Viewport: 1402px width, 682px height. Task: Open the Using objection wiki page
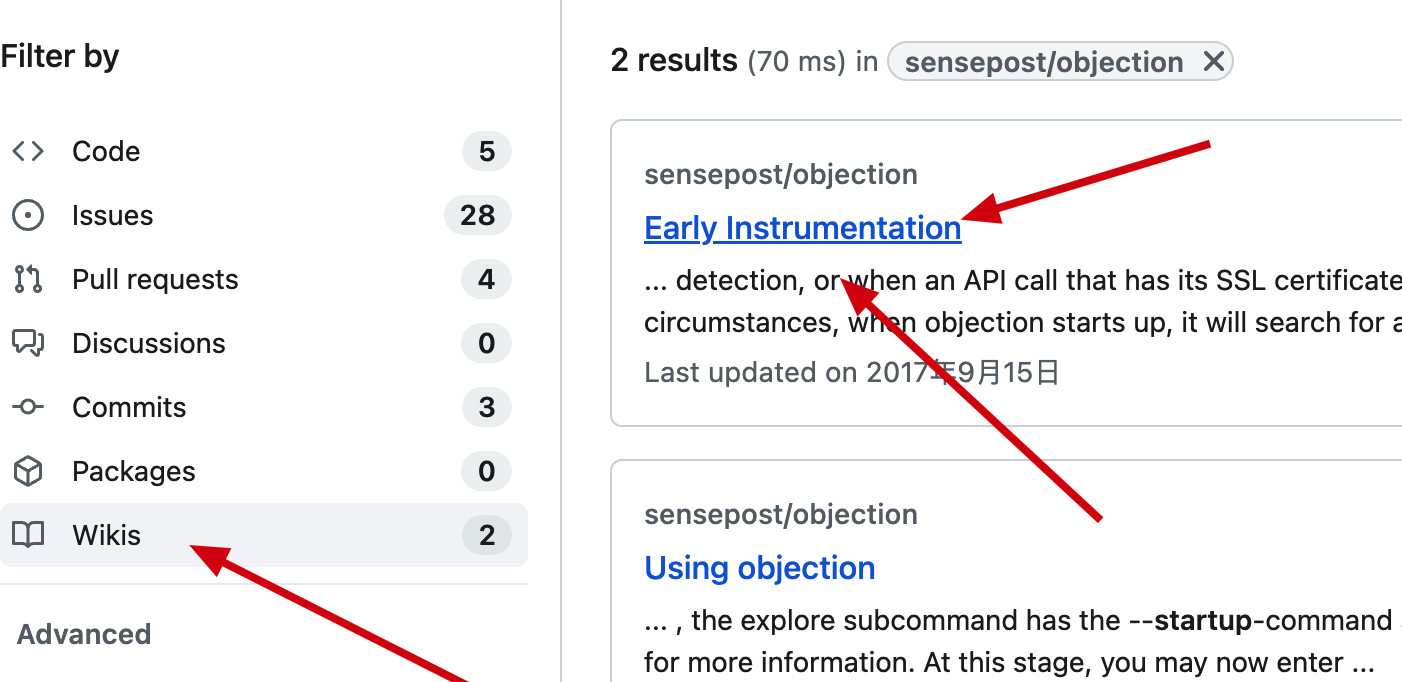click(x=759, y=568)
